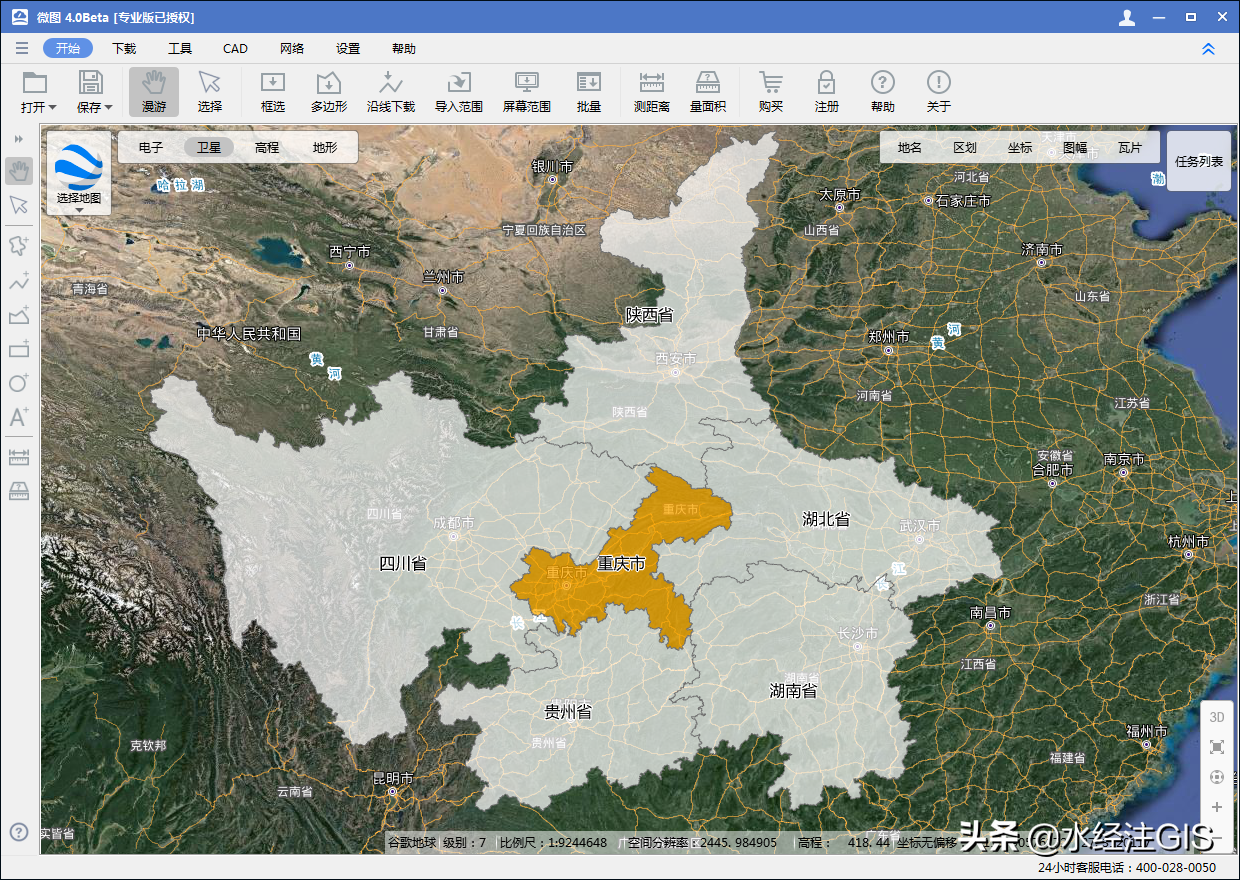
Task: Activate the 沿线下载 along-line download tool
Action: pyautogui.click(x=391, y=91)
